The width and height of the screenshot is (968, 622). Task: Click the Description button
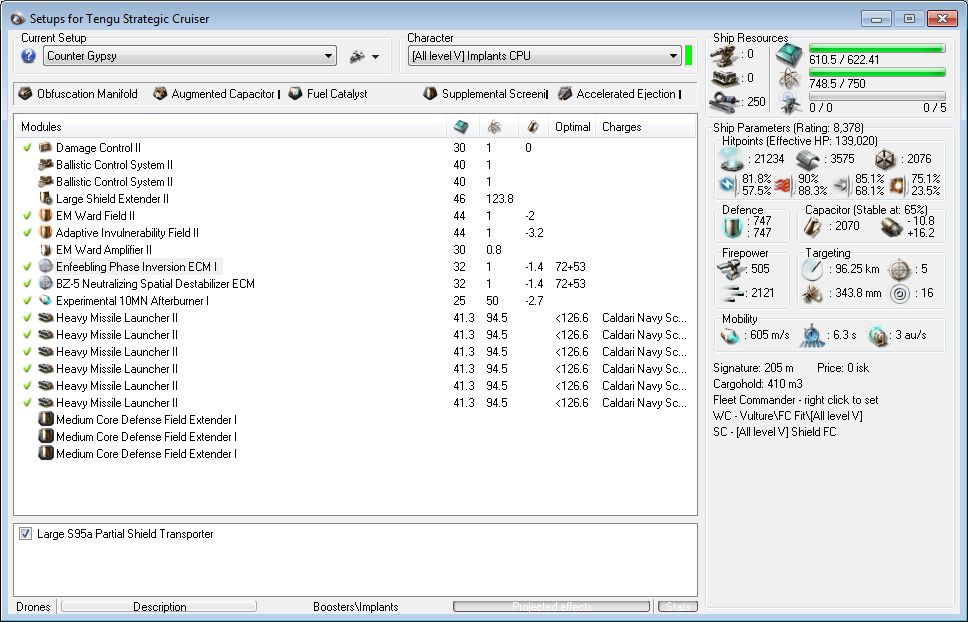coord(159,607)
